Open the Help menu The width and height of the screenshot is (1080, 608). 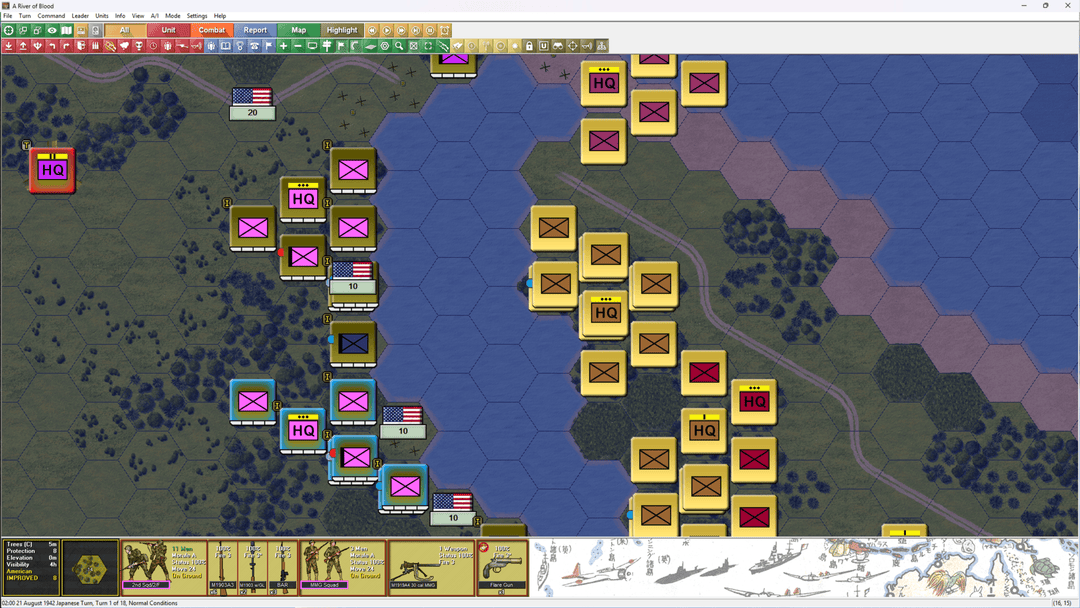pyautogui.click(x=220, y=16)
